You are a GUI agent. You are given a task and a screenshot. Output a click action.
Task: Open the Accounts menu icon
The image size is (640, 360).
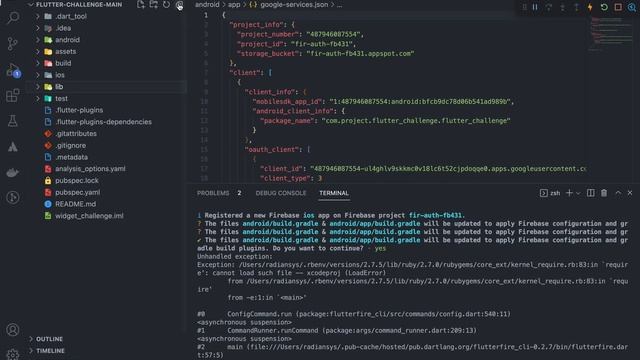click(13, 329)
